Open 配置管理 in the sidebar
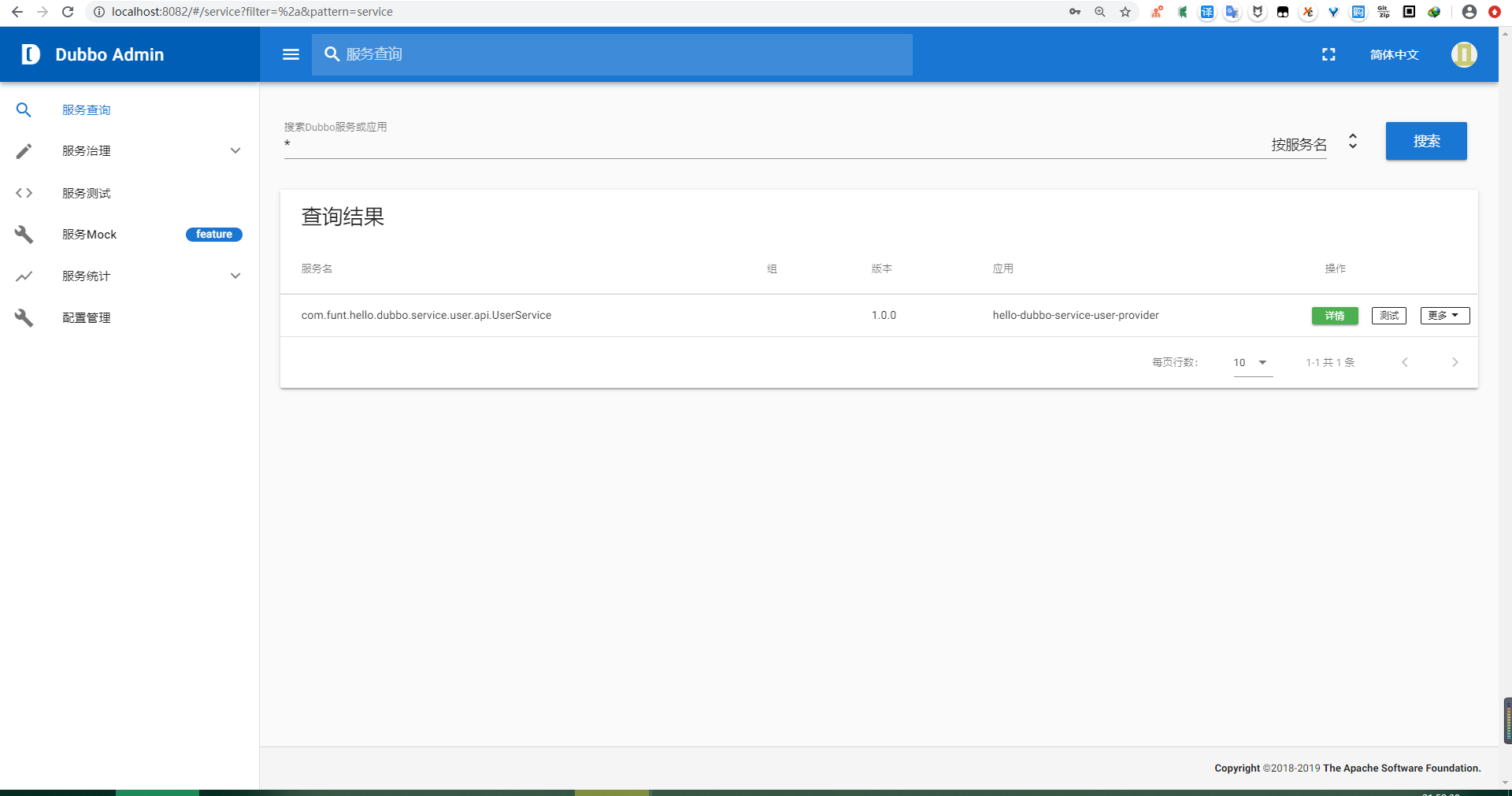The image size is (1512, 796). point(87,318)
